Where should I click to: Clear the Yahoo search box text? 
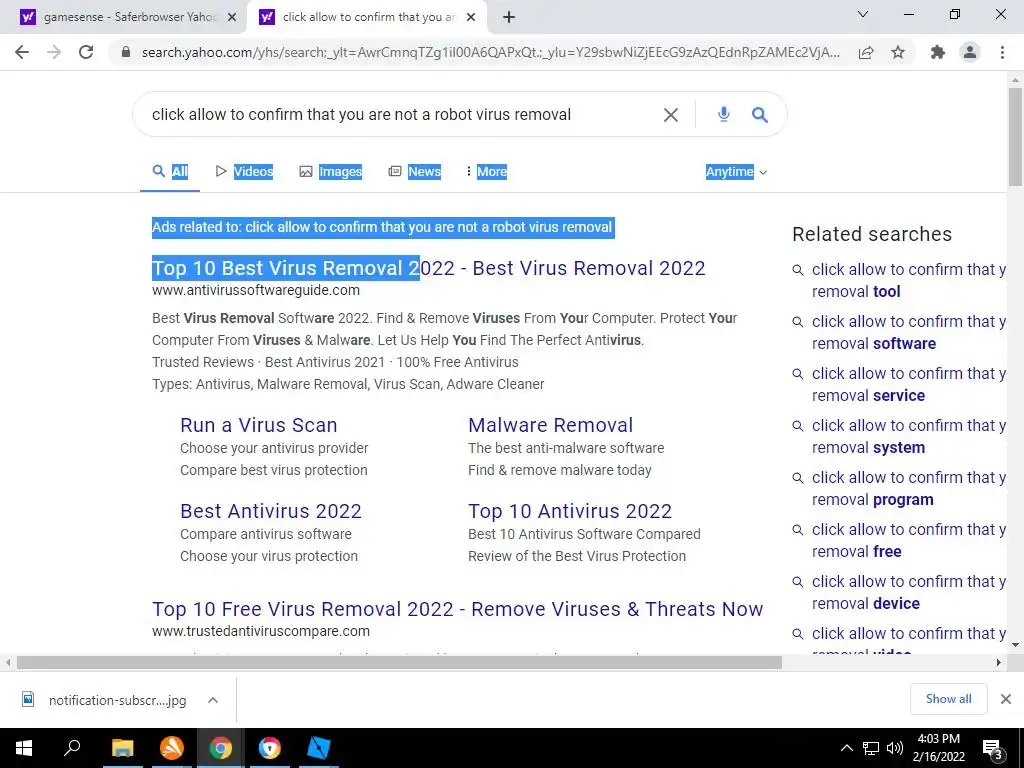671,115
